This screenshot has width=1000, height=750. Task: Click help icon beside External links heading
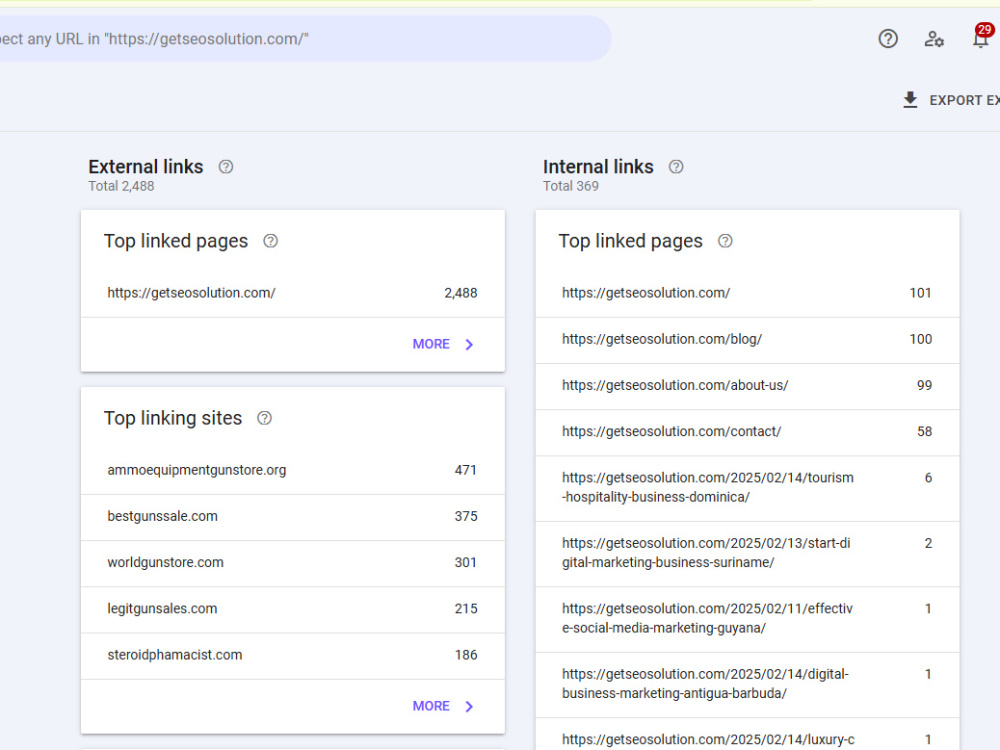coord(226,167)
